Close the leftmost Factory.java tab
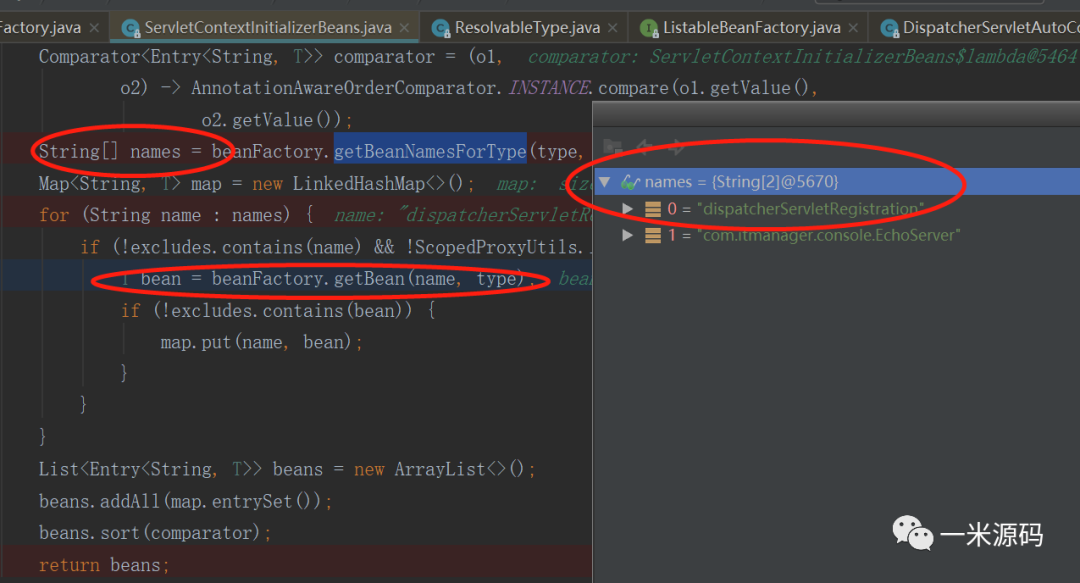 point(94,28)
